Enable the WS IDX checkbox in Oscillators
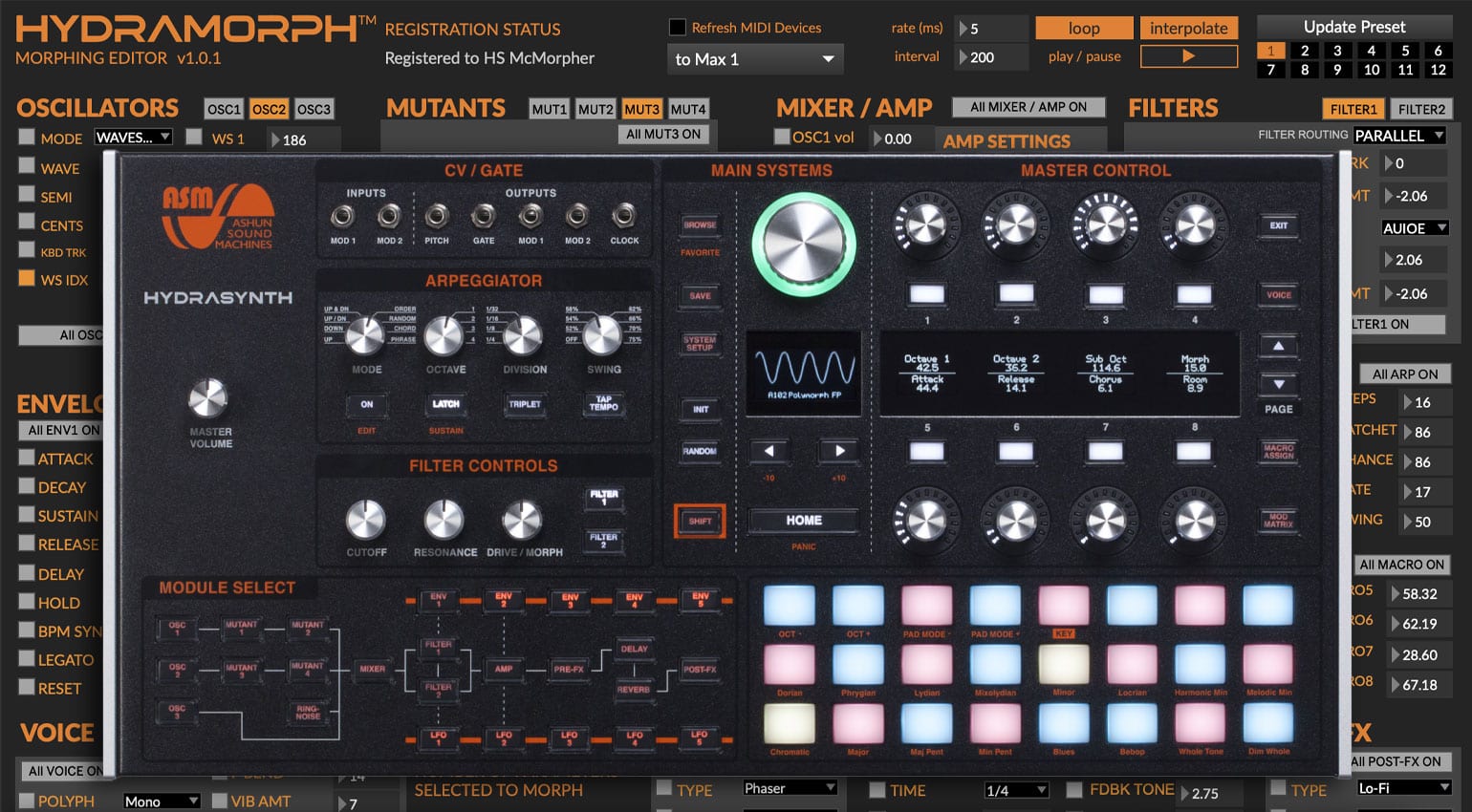 pyautogui.click(x=26, y=279)
